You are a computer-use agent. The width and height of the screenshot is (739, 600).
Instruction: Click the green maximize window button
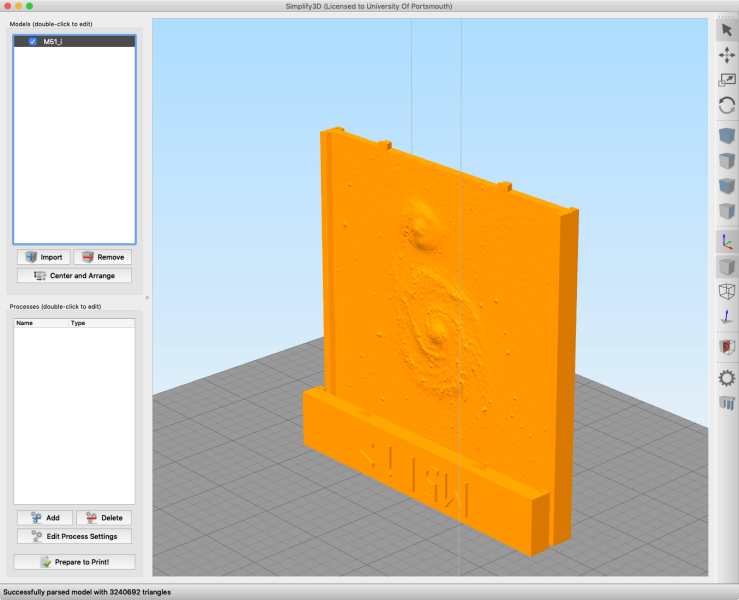click(x=29, y=6)
